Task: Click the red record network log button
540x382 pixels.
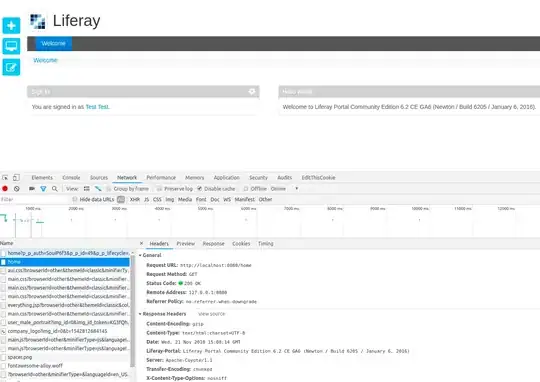Action: [5, 188]
